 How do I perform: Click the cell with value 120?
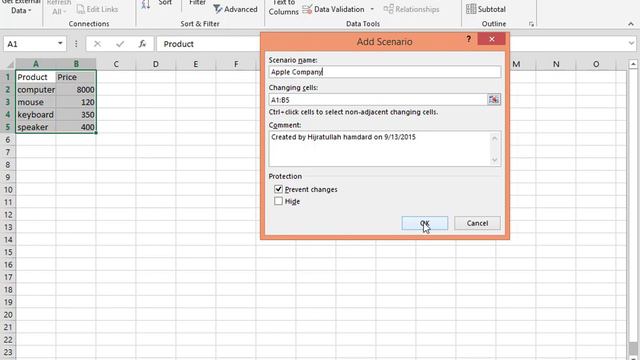click(x=76, y=102)
